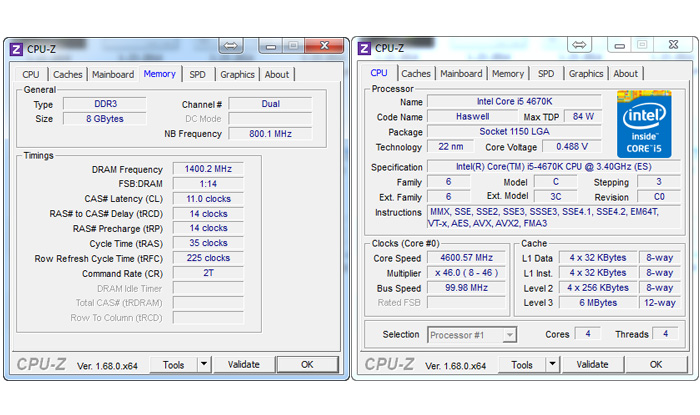Click Tools button in right window
Screen dimensions: 700x415
click(522, 365)
